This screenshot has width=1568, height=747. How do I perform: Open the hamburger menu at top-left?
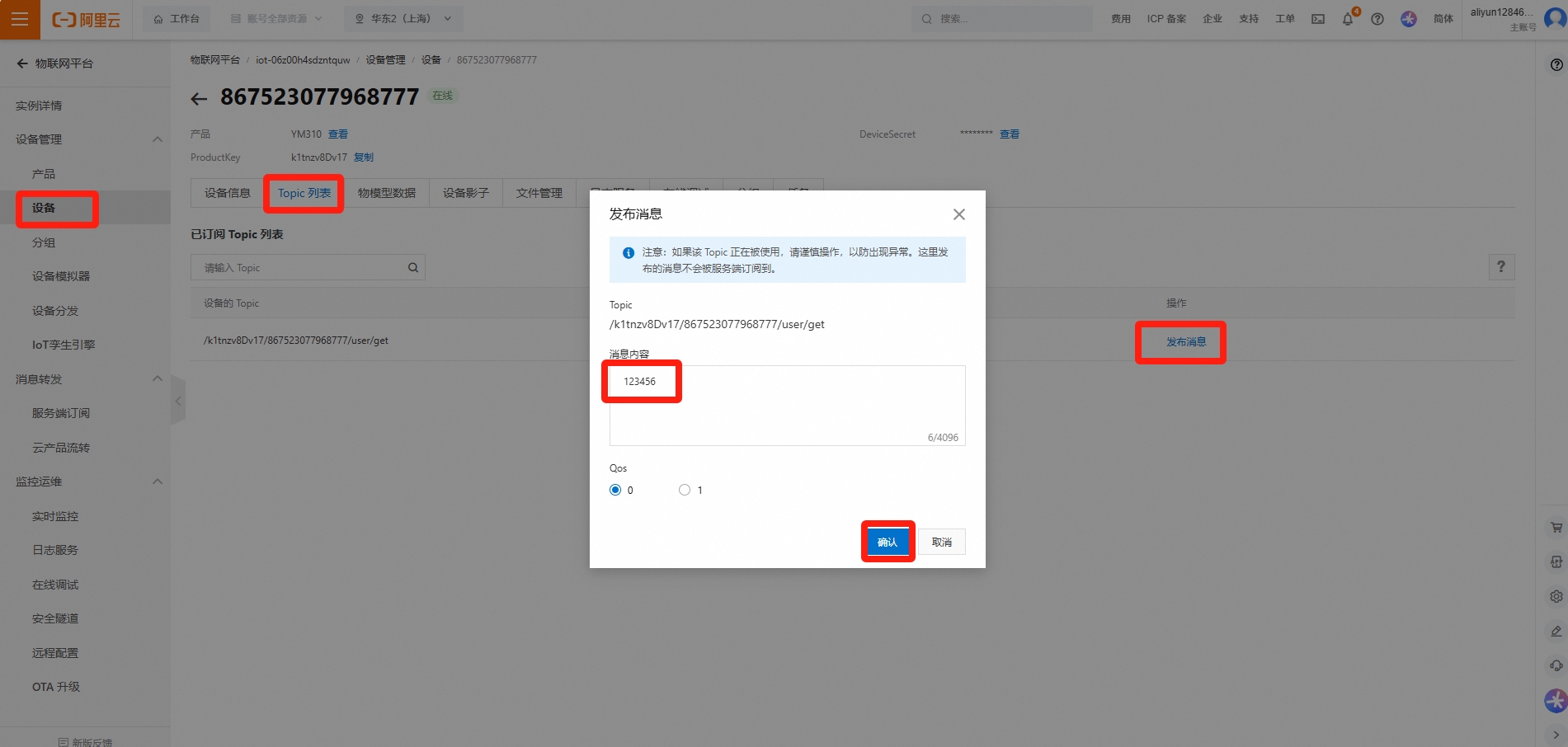20,19
